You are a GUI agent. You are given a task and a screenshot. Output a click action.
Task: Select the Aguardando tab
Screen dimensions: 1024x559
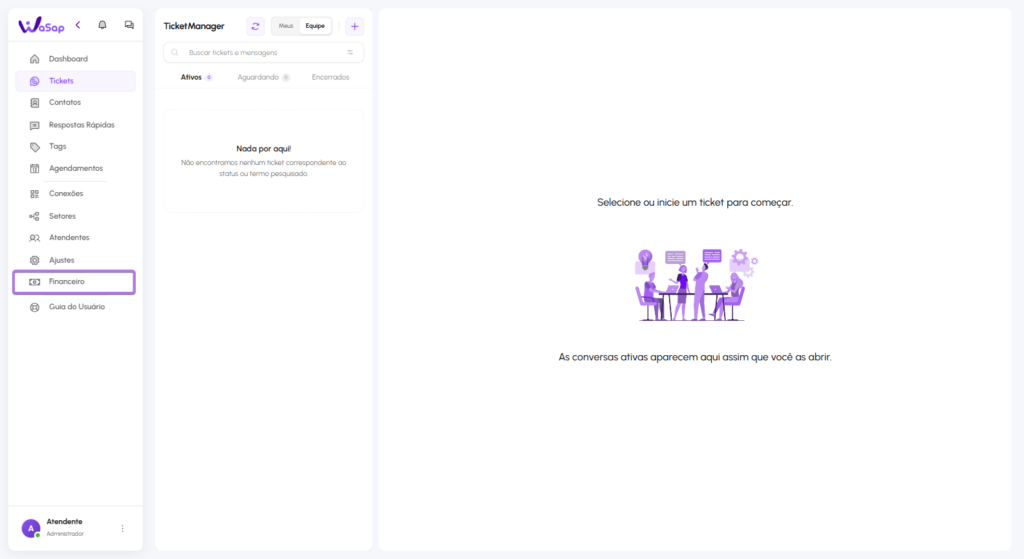(x=258, y=77)
